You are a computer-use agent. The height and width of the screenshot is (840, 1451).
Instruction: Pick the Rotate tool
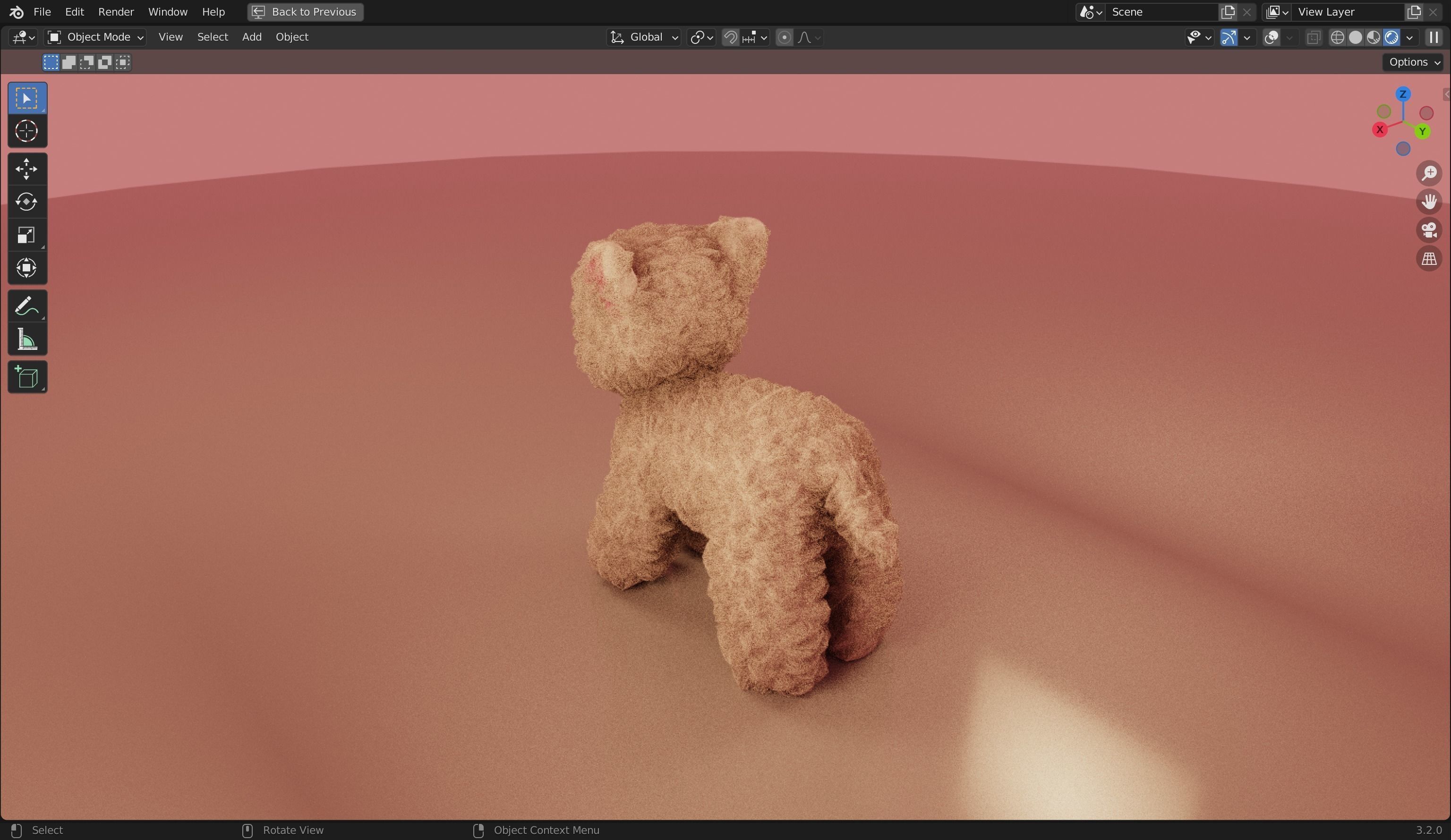(x=27, y=202)
